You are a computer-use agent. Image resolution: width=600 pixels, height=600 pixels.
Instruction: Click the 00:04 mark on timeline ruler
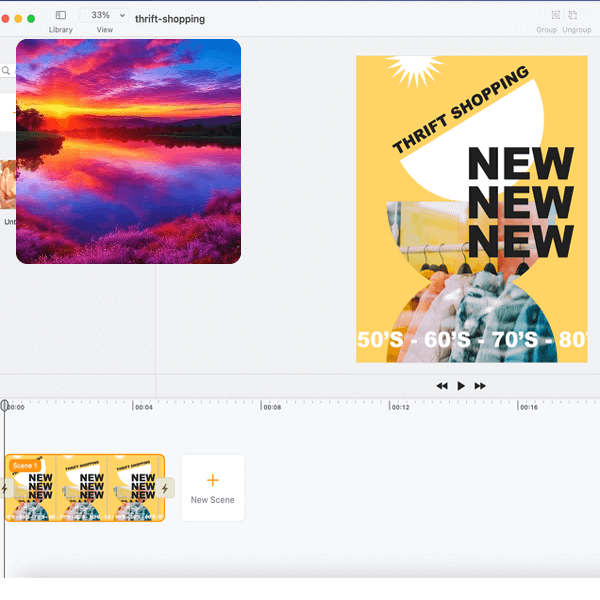(x=134, y=406)
